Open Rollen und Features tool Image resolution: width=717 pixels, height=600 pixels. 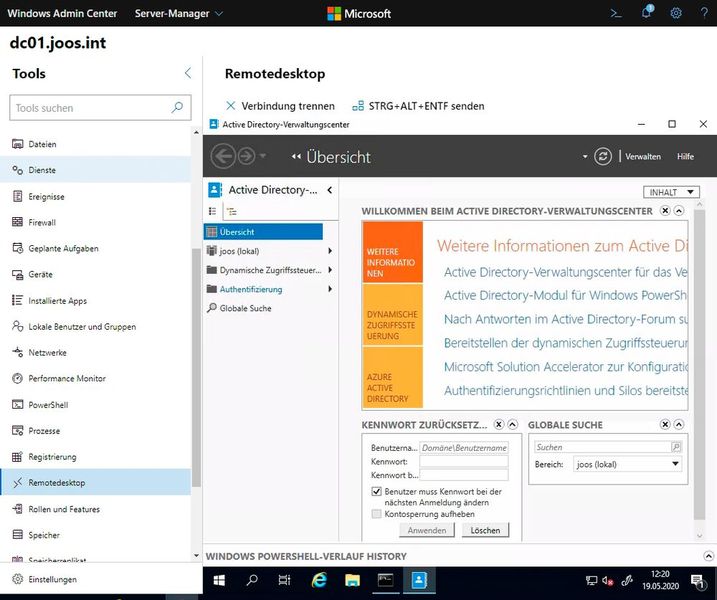(x=95, y=509)
